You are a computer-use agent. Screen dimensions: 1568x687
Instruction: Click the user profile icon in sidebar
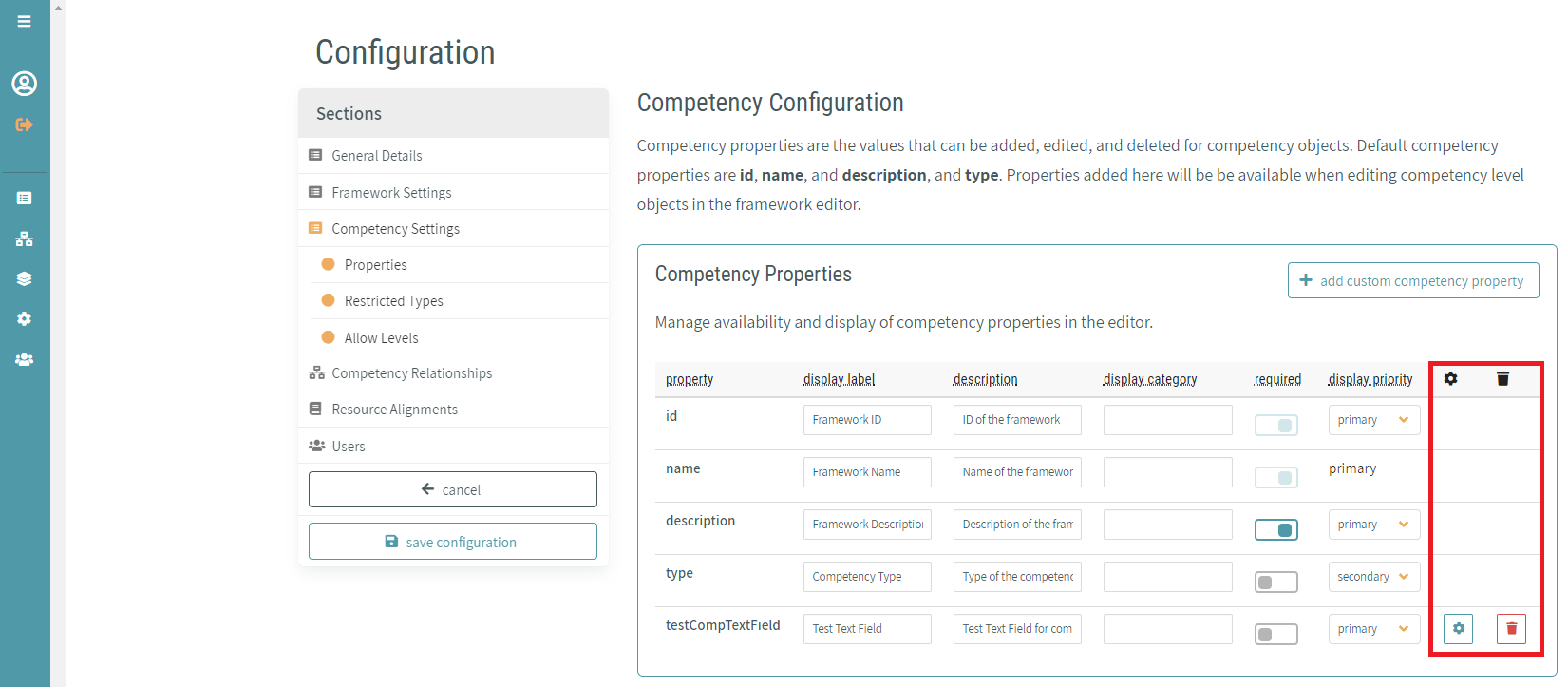pyautogui.click(x=24, y=84)
